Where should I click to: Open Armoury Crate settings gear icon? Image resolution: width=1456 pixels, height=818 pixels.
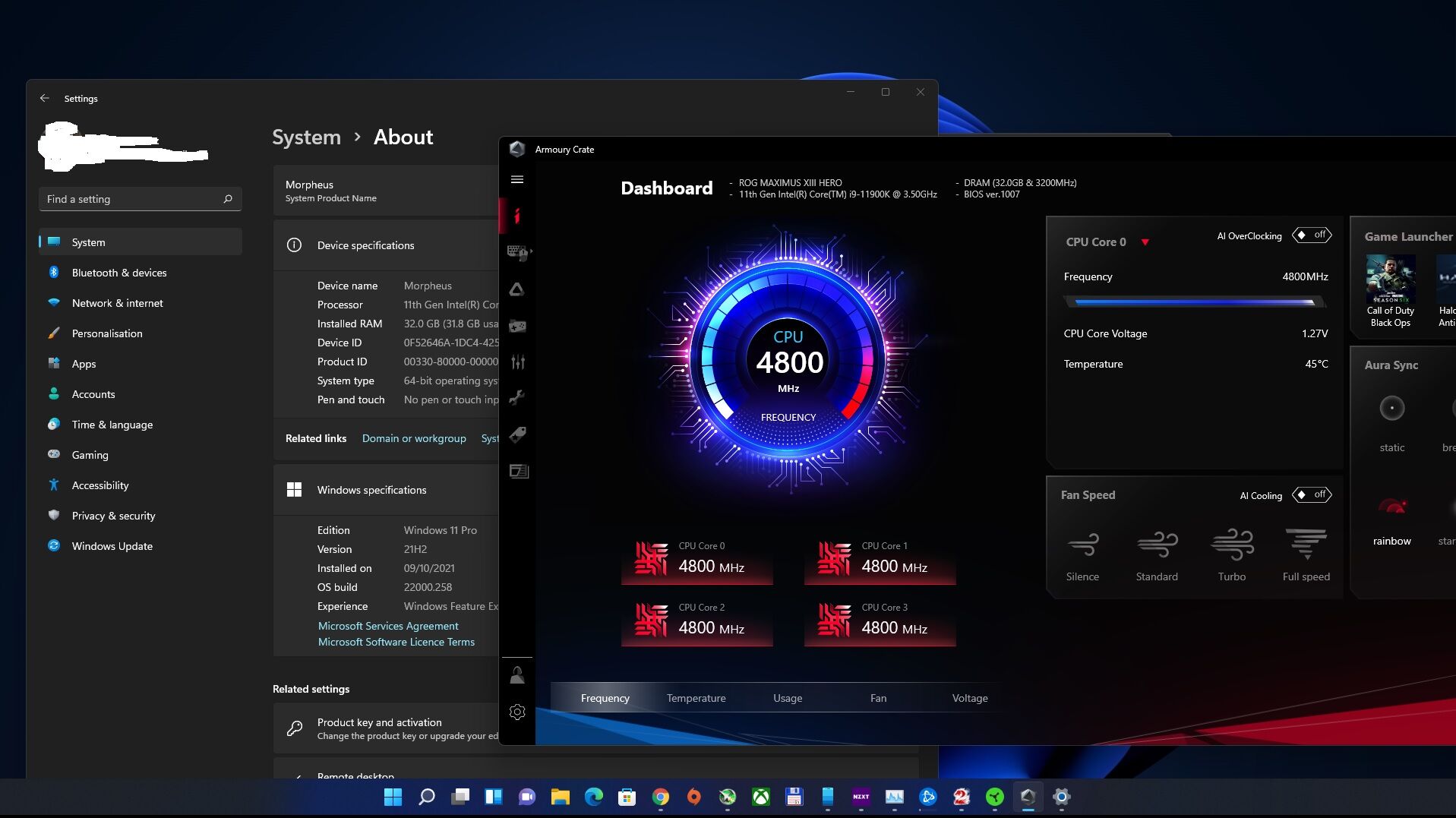517,712
